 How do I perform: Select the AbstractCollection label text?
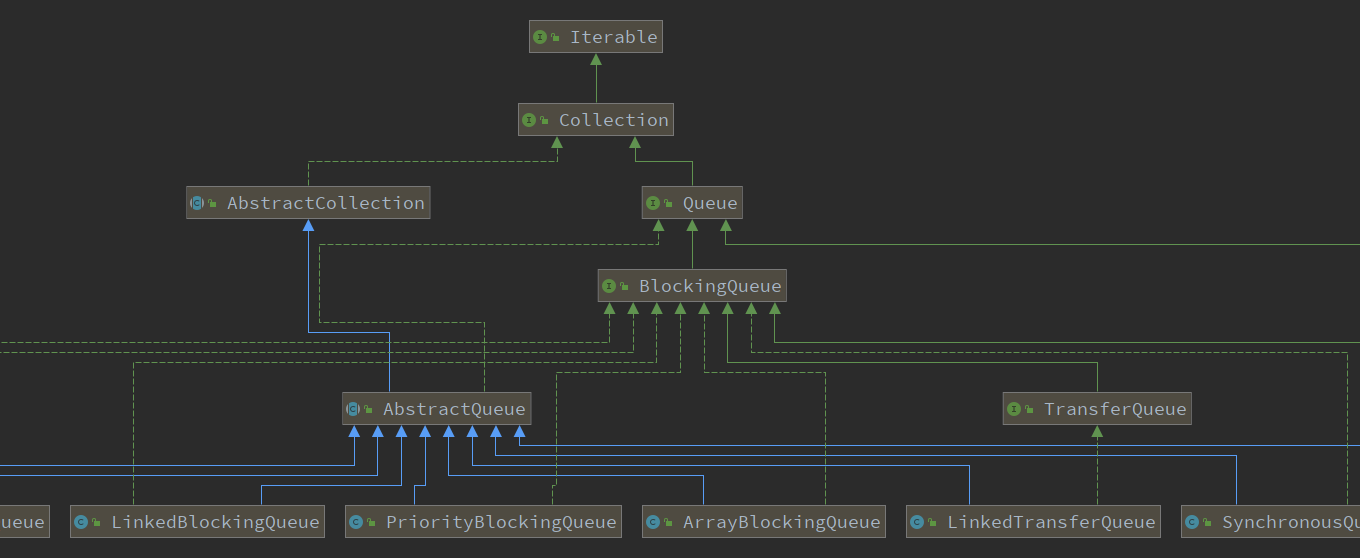(325, 204)
